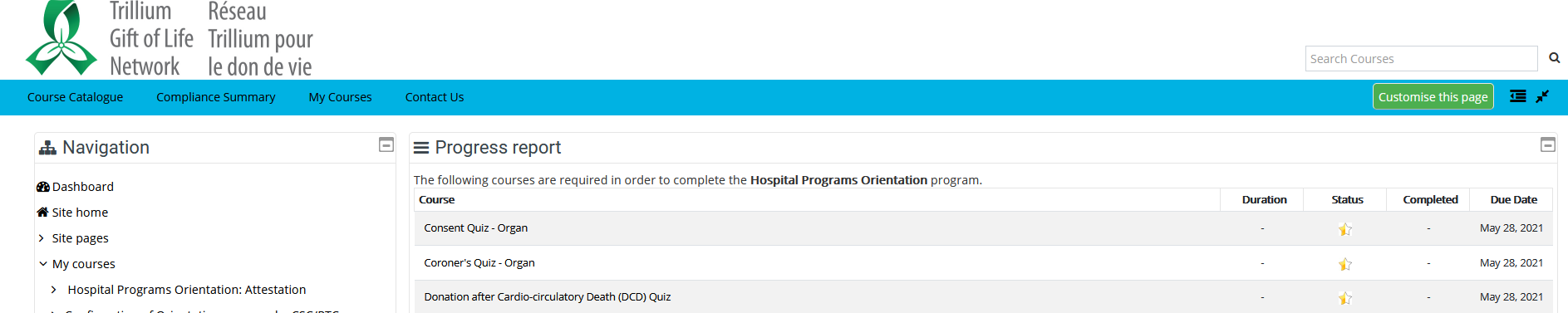The image size is (1568, 313).
Task: Click the DCD Quiz status star
Action: [1344, 298]
